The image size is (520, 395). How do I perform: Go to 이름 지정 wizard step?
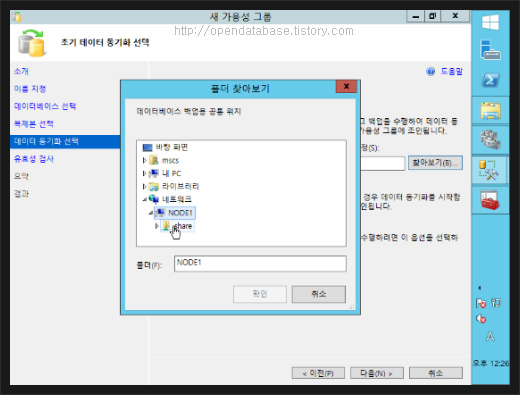point(30,89)
